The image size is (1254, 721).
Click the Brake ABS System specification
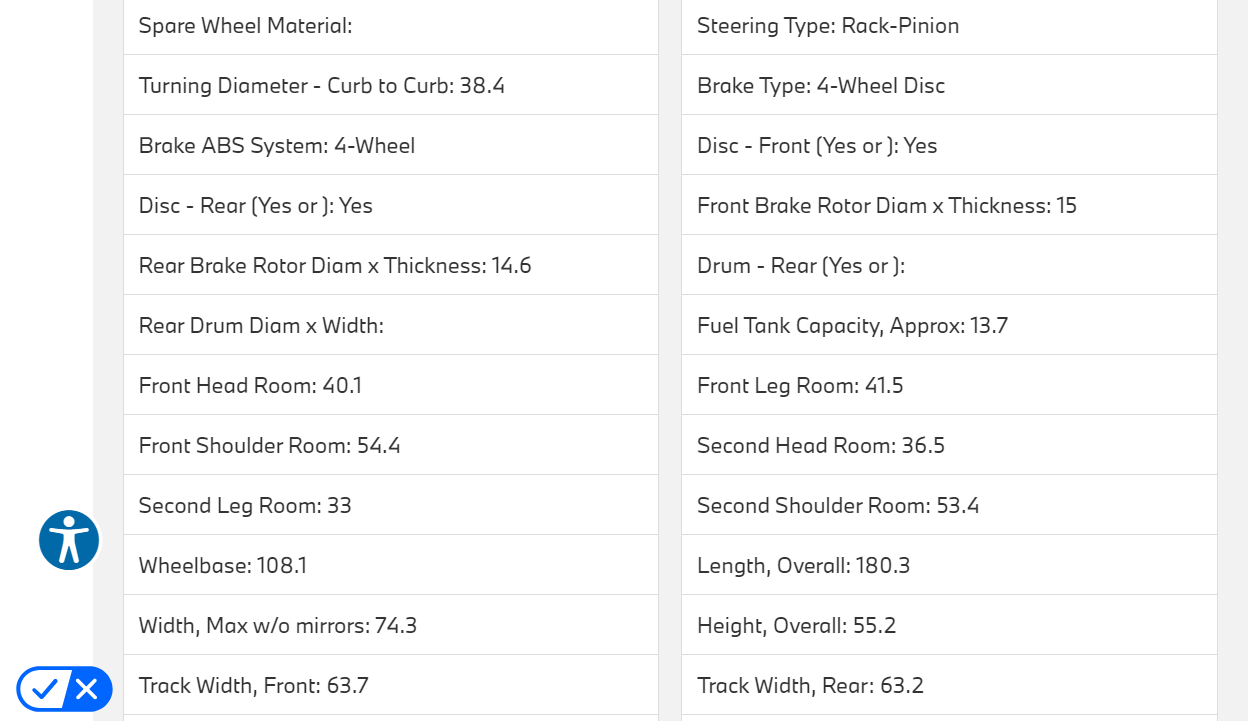tap(277, 146)
